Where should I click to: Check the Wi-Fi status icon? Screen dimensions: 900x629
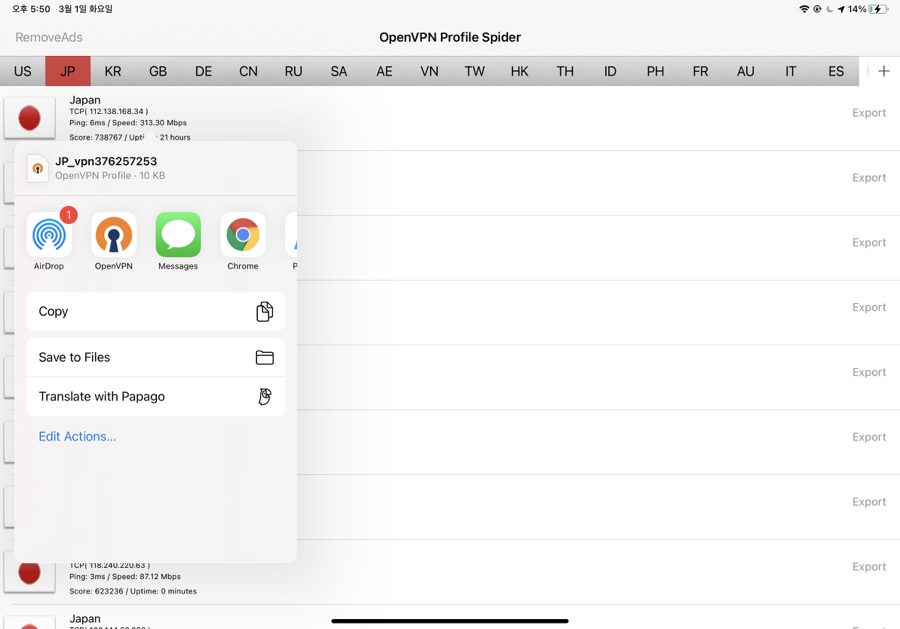804,9
